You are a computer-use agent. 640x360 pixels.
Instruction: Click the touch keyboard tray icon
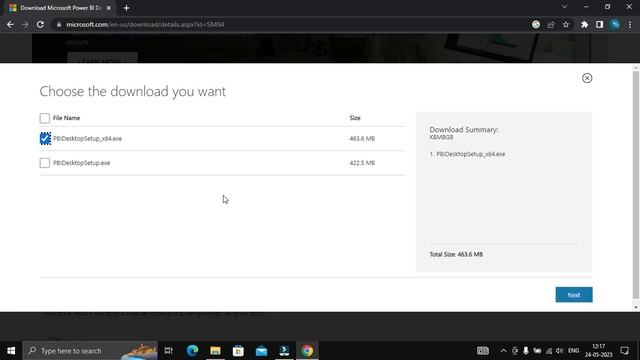click(x=483, y=351)
